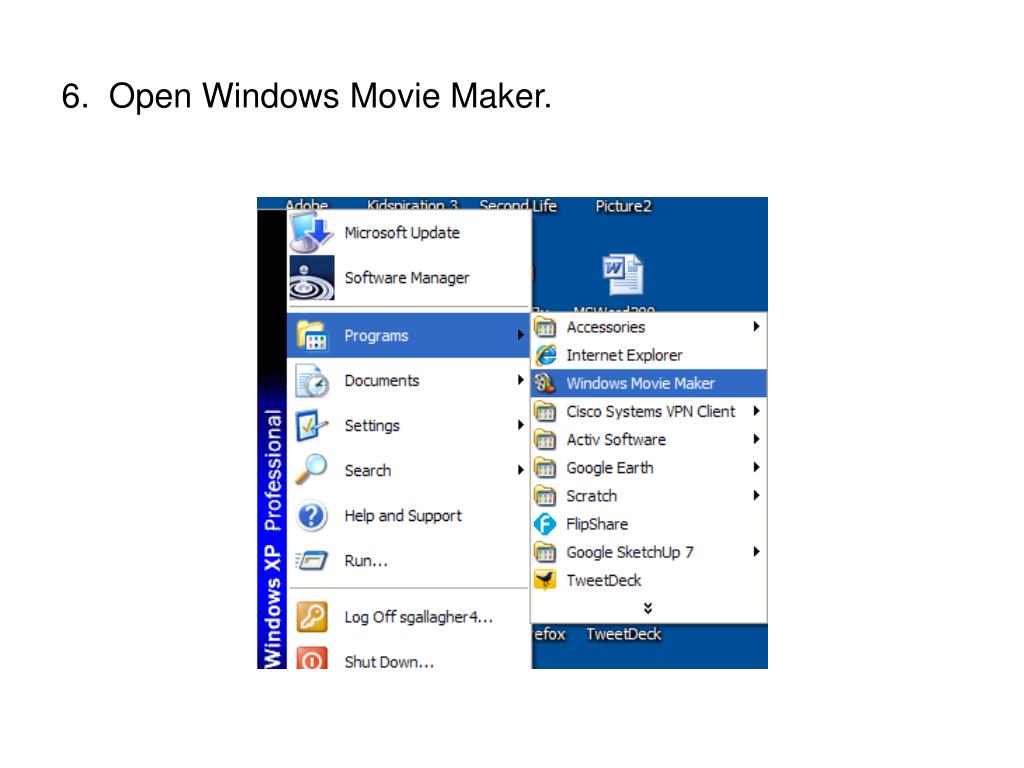Click the blue FlipShare icon
1024x768 pixels.
(x=545, y=524)
